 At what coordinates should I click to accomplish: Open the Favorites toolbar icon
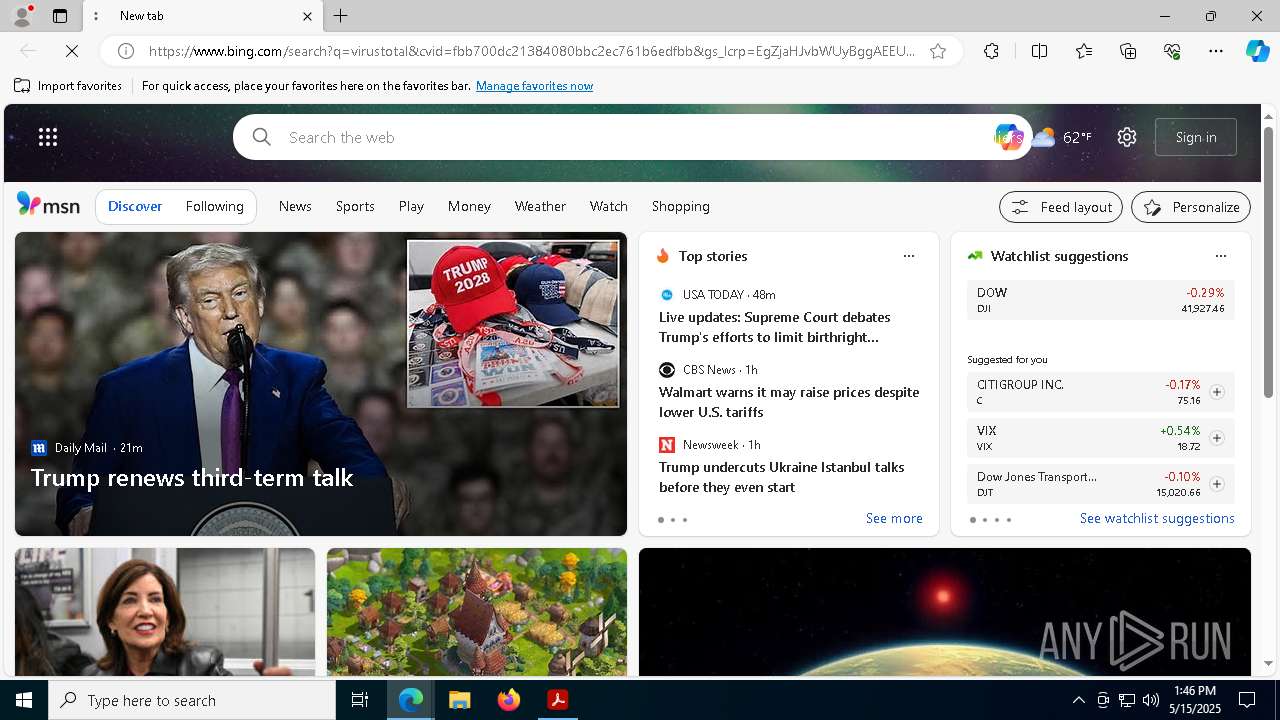(1084, 51)
